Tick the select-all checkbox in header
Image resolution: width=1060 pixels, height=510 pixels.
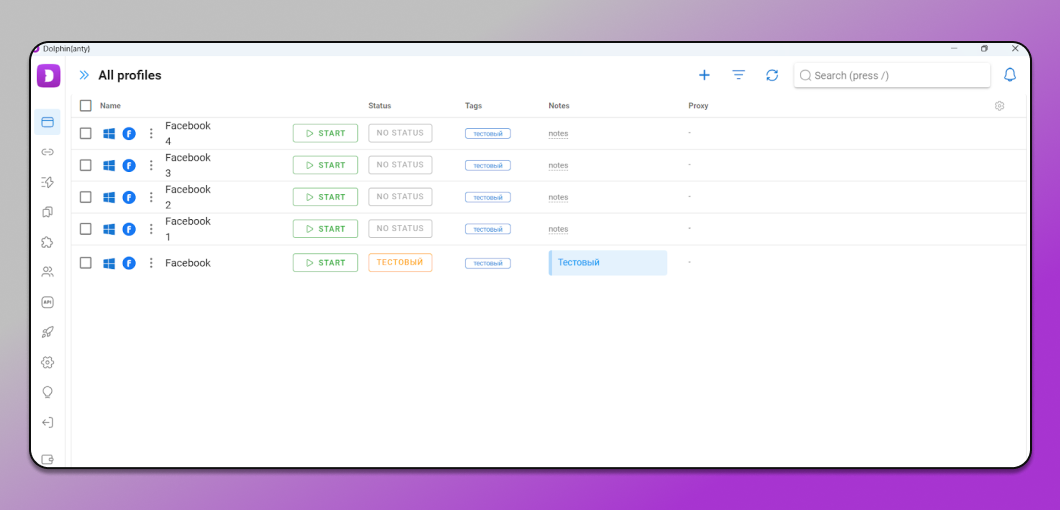point(86,106)
